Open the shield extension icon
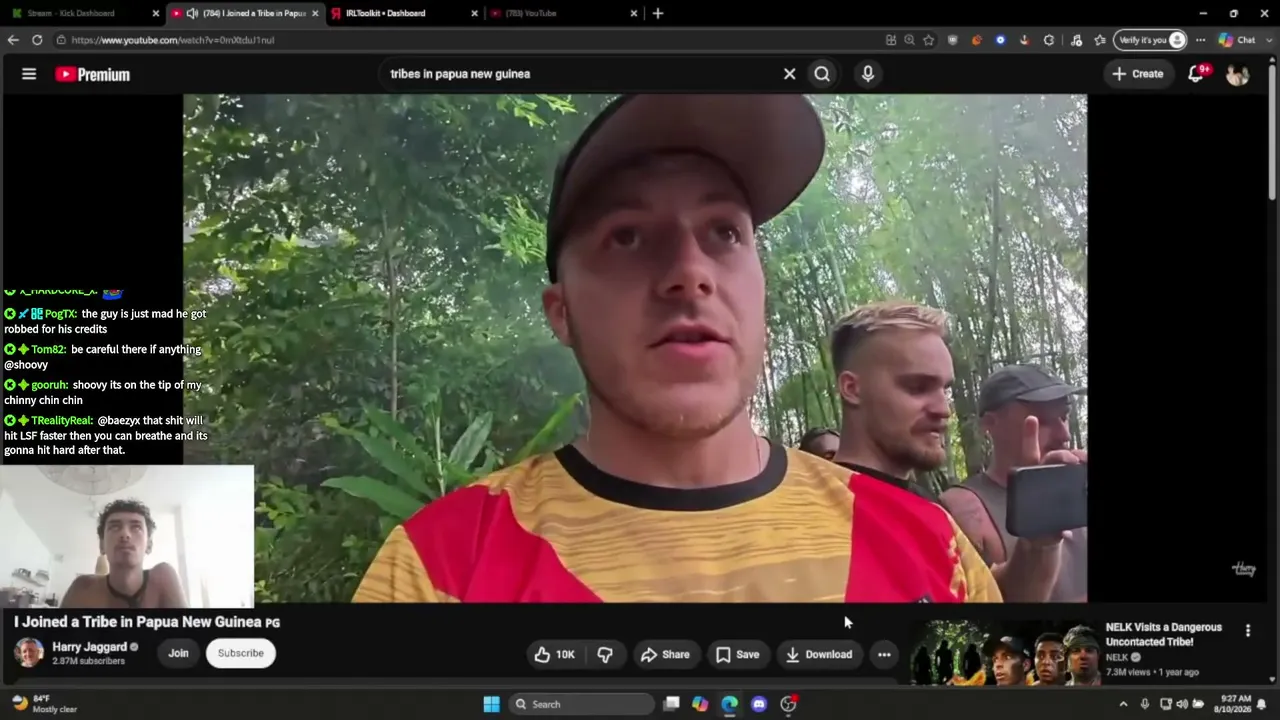This screenshot has width=1280, height=720. point(953,40)
